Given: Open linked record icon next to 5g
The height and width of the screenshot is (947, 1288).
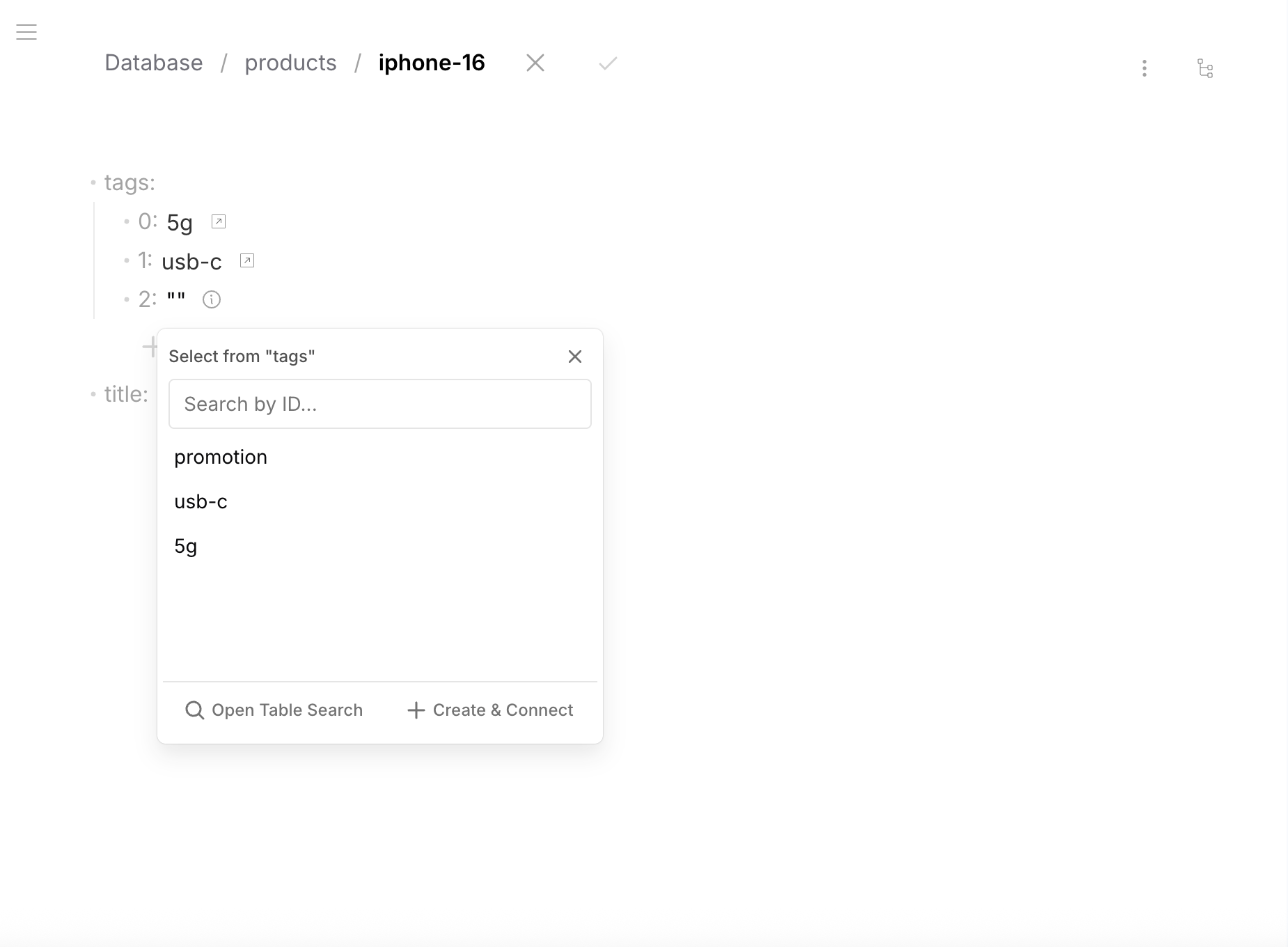Looking at the screenshot, I should [219, 222].
